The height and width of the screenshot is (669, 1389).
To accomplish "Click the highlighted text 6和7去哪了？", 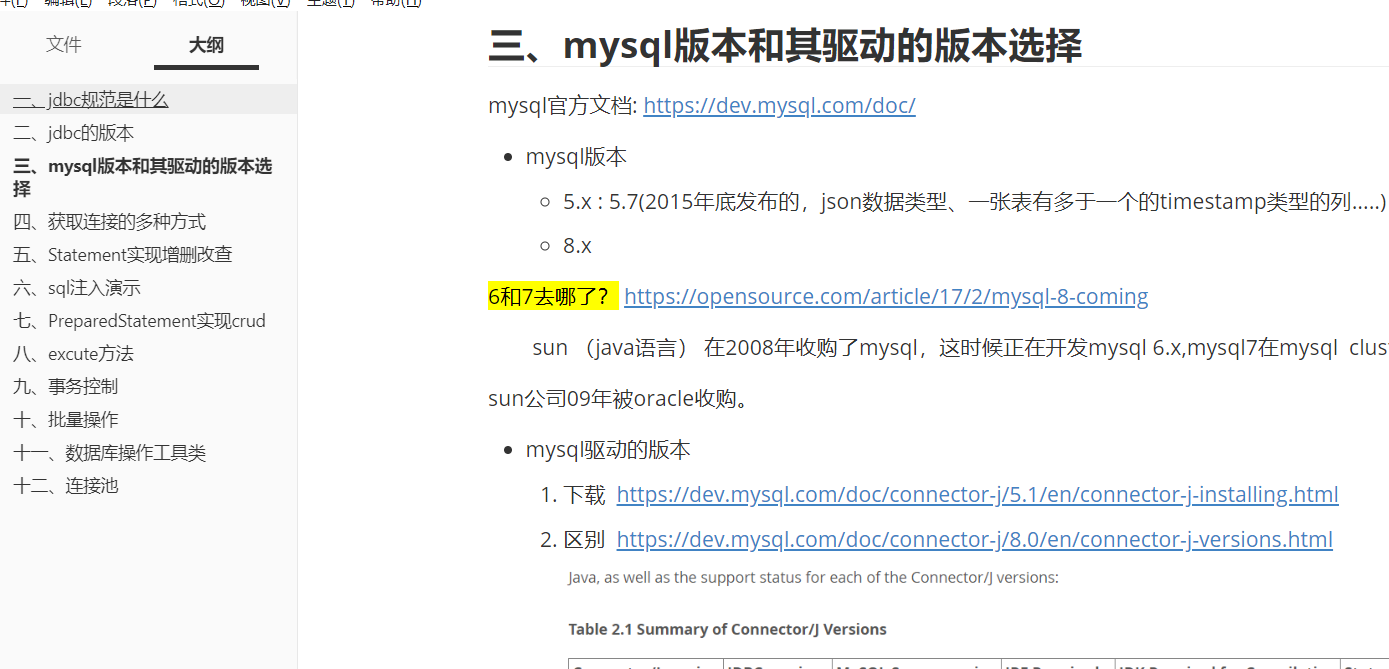I will point(554,296).
